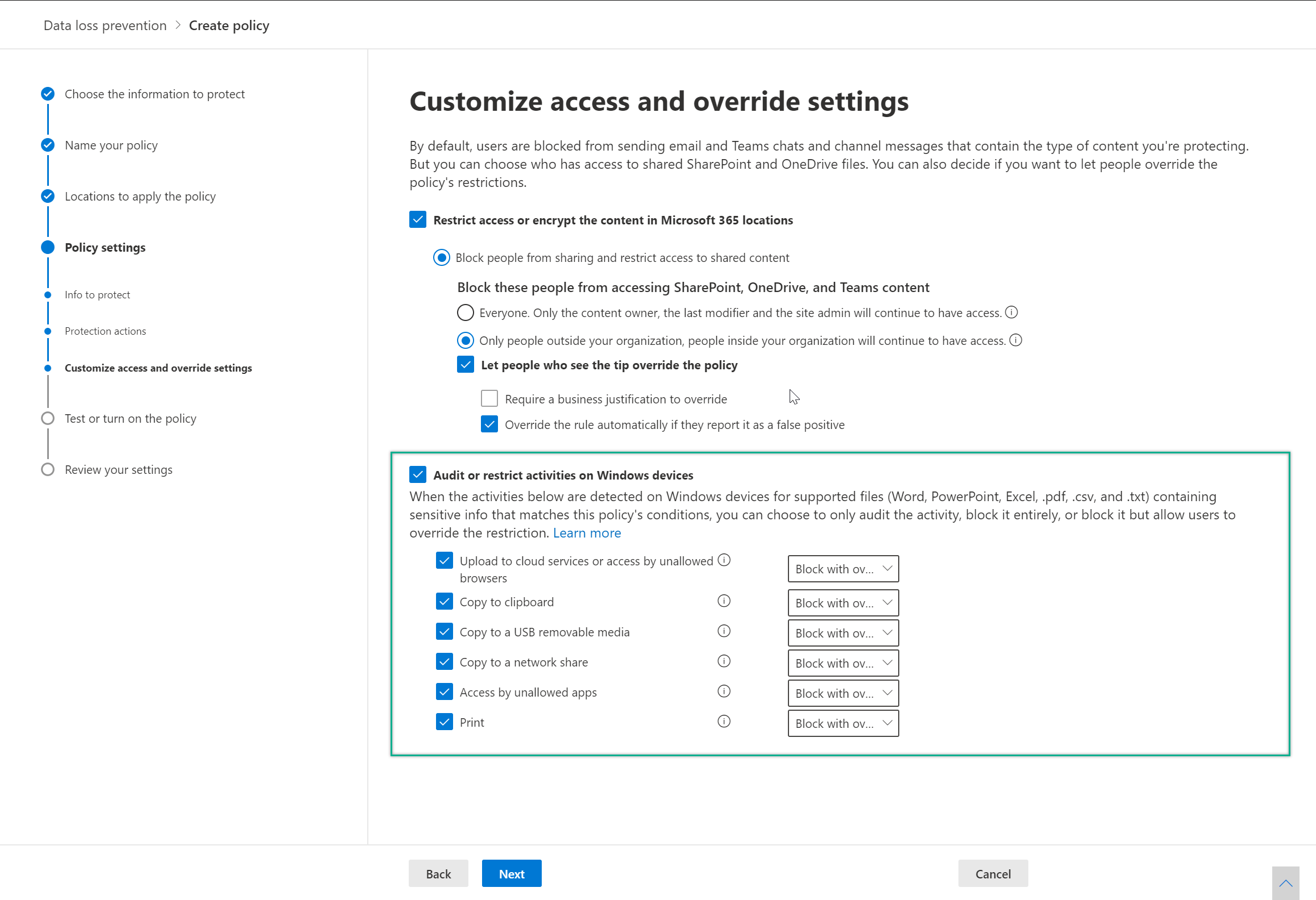
Task: Click the info icon after people outside your organization option
Action: pos(1016,340)
